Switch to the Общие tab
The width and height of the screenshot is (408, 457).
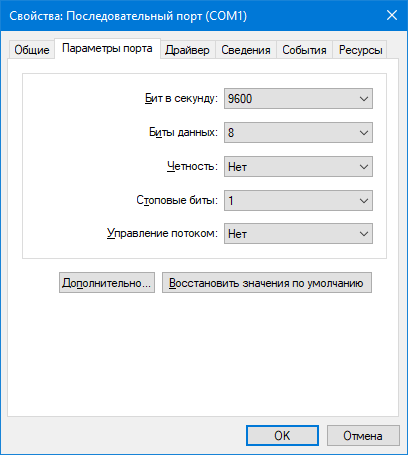(32, 50)
